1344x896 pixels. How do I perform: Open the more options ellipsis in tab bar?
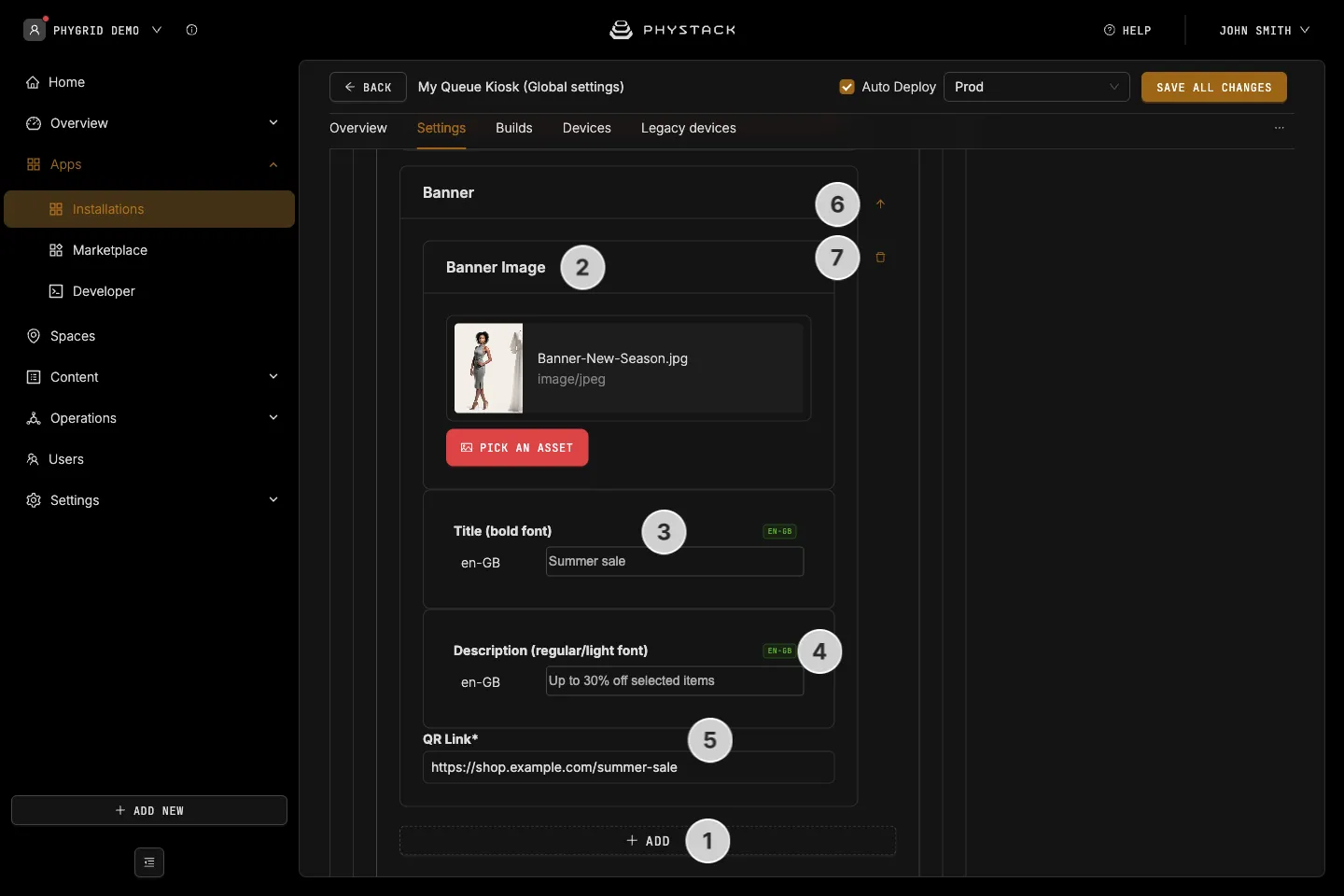coord(1280,128)
